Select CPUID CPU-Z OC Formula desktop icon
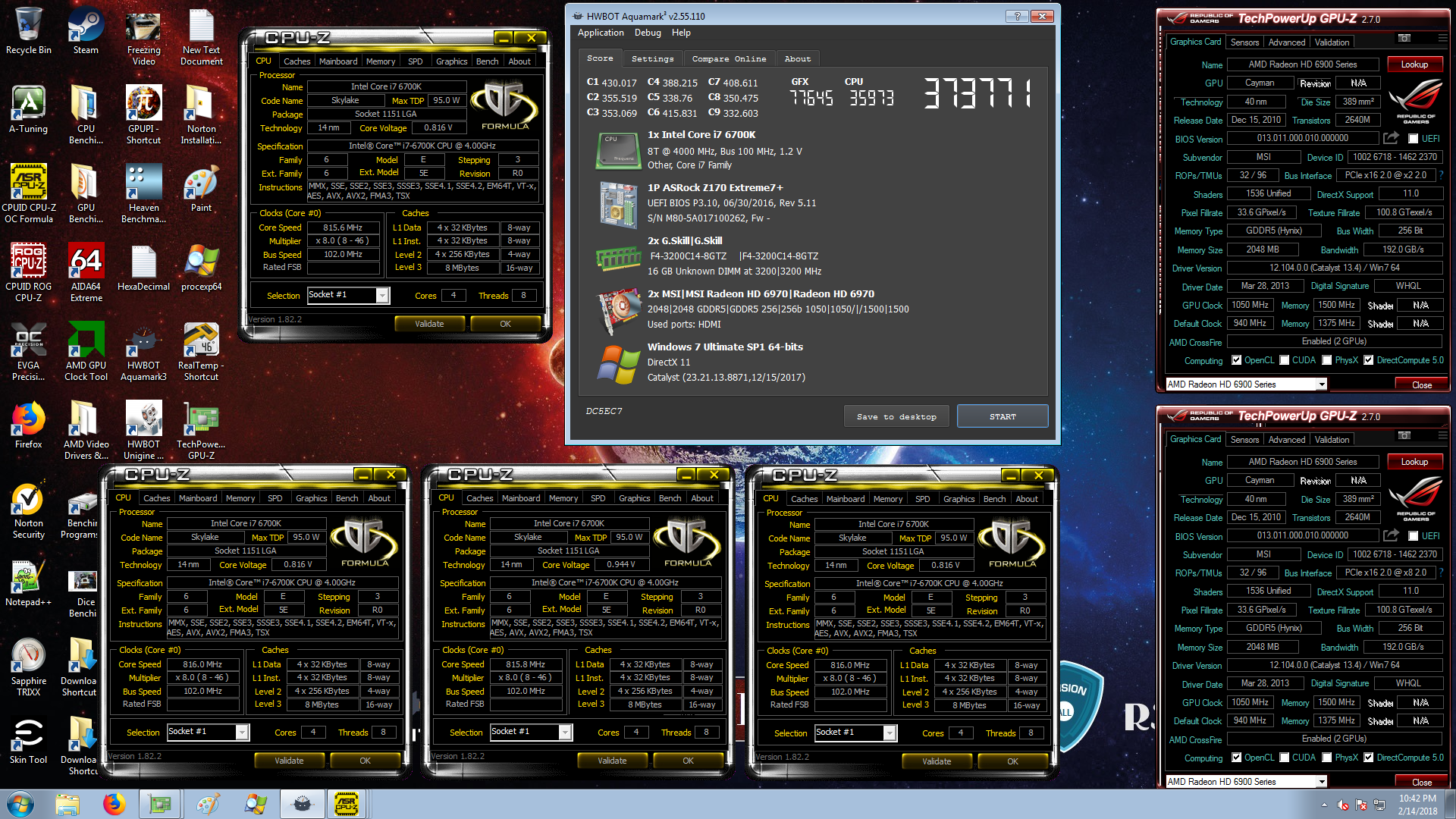This screenshot has height=819, width=1456. coord(29,193)
